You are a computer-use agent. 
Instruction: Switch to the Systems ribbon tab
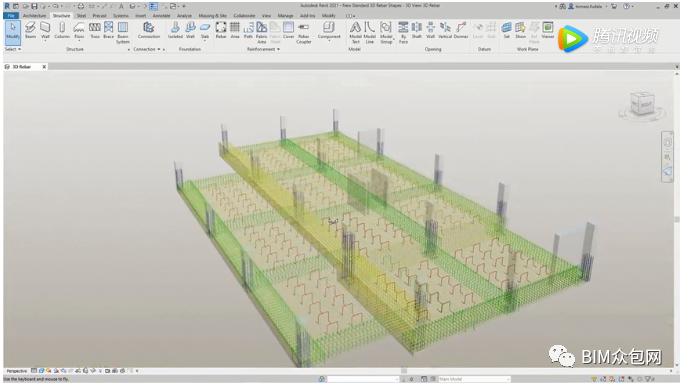[121, 16]
